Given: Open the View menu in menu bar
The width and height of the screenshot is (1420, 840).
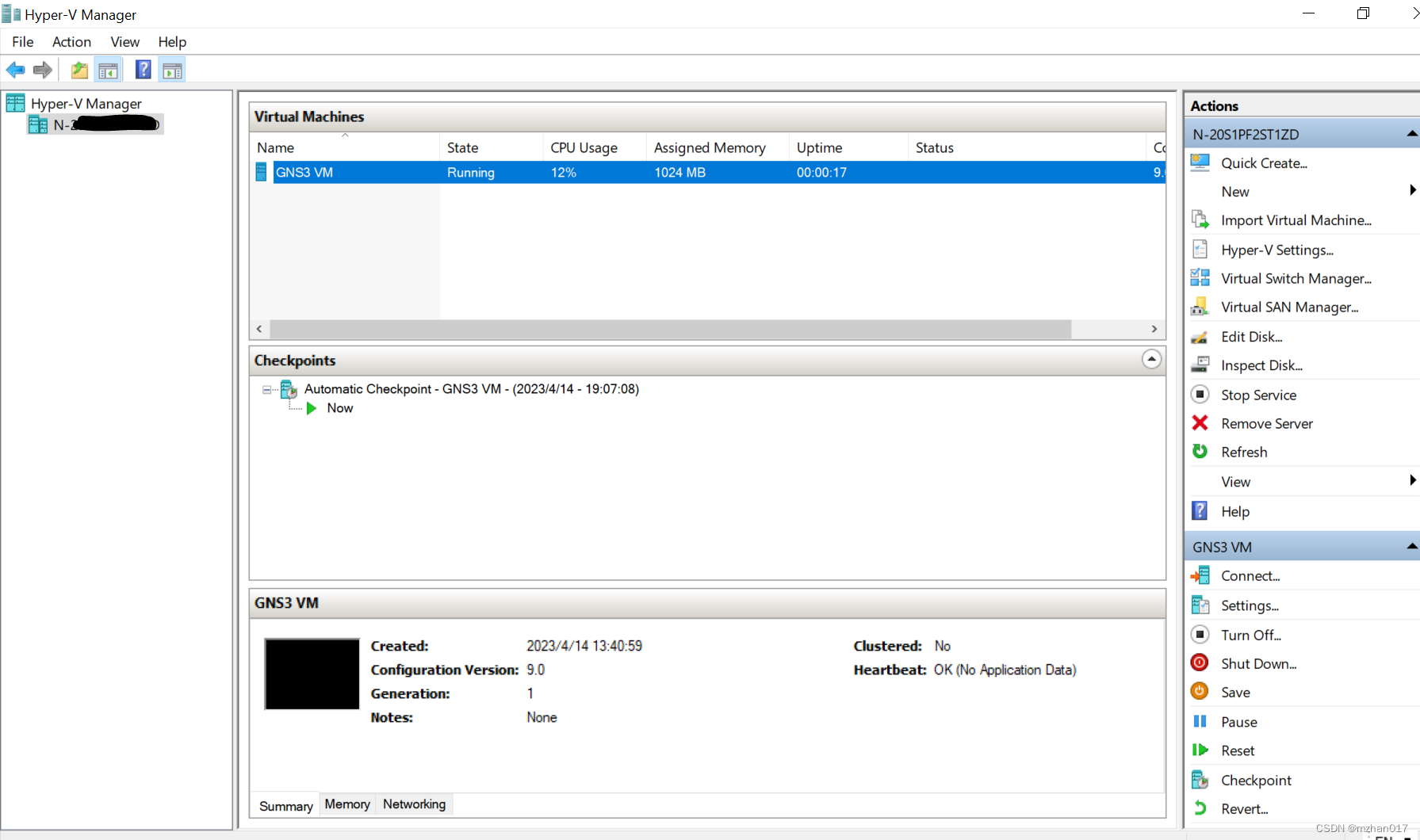Looking at the screenshot, I should (124, 42).
